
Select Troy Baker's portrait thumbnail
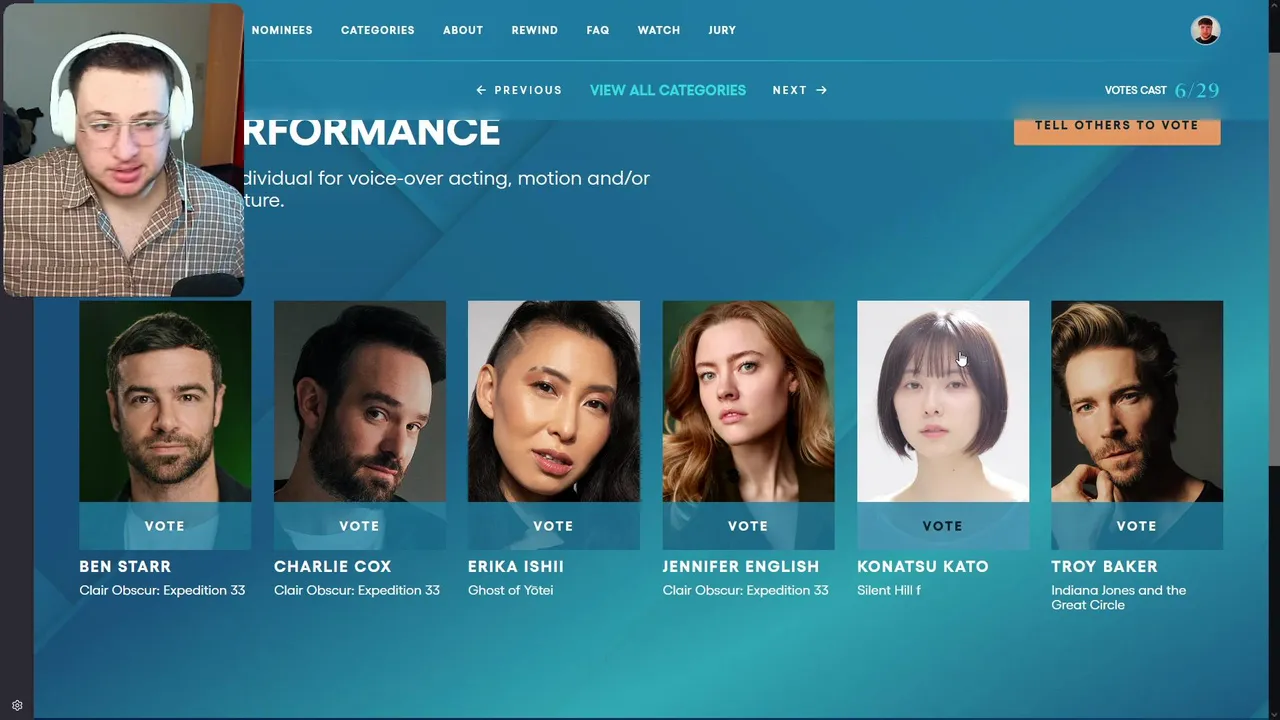pos(1137,401)
